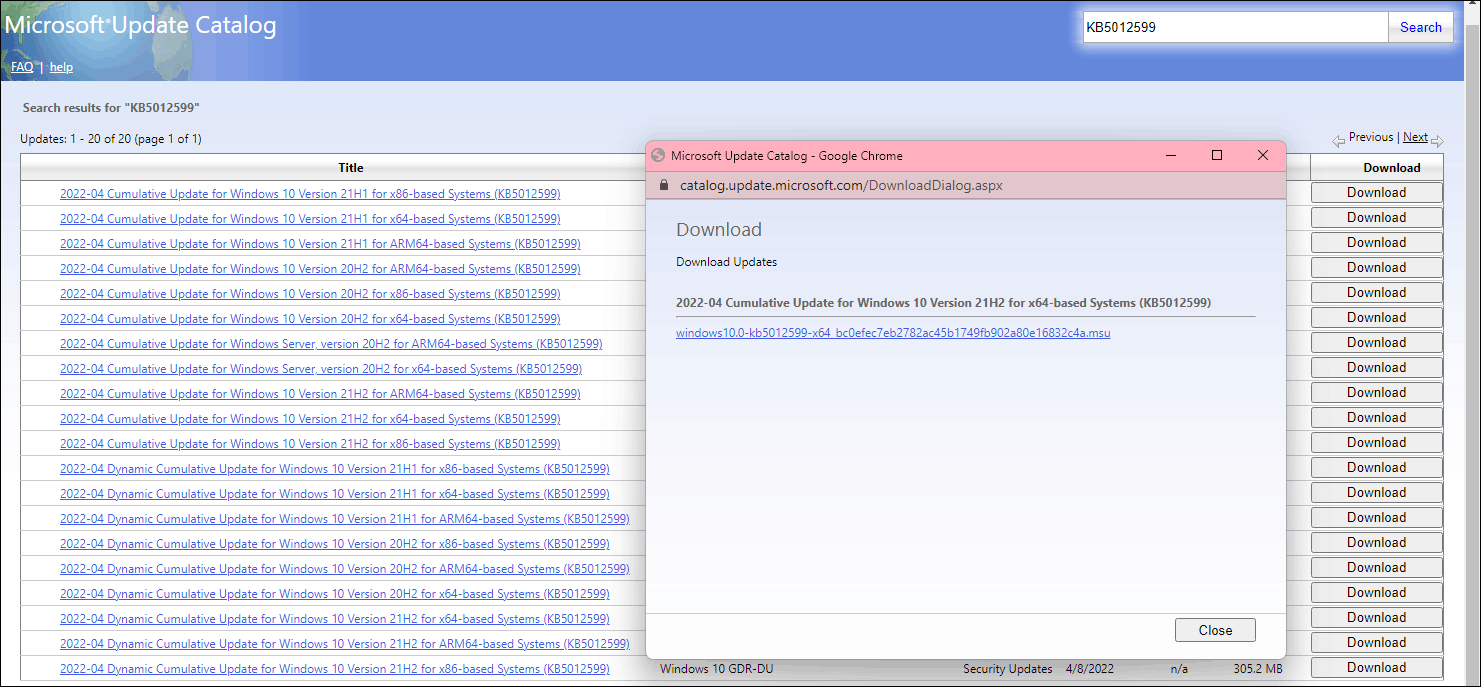Open 21H2 ARM64 Dynamic Cumulative Update link
Image resolution: width=1481 pixels, height=687 pixels.
coord(345,644)
